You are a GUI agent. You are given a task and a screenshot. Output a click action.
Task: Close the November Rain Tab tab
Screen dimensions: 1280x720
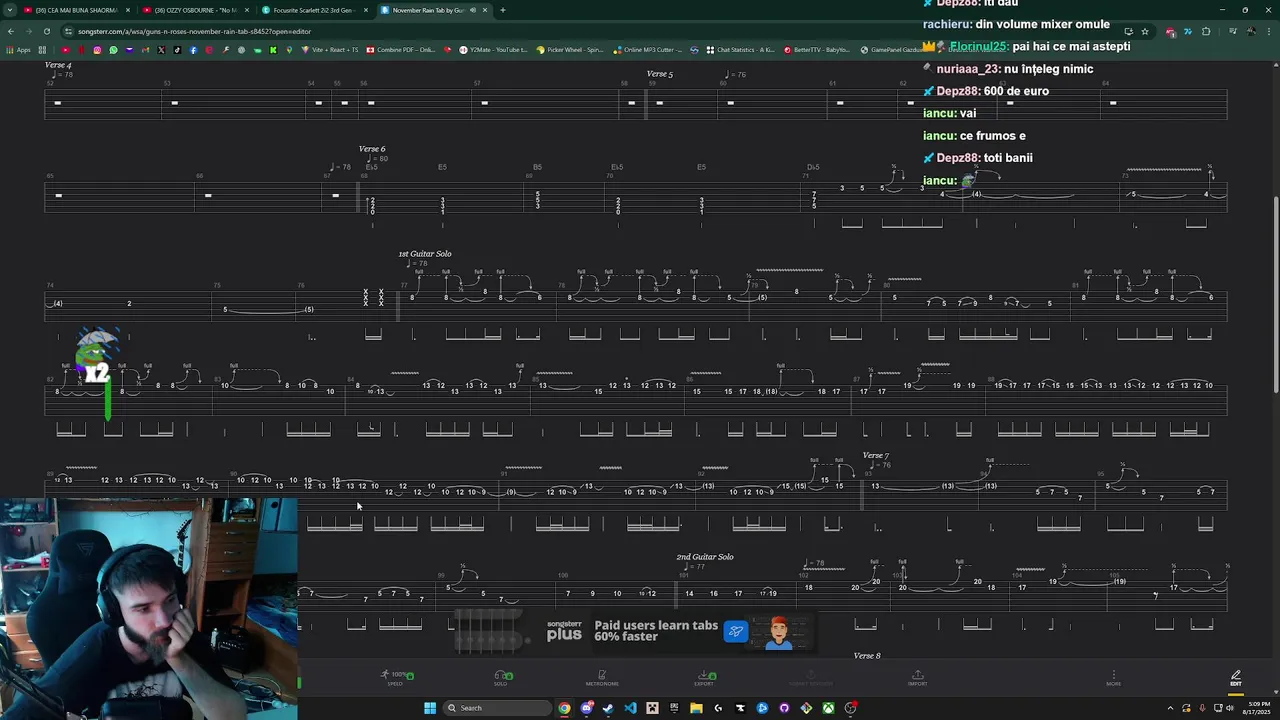click(485, 10)
